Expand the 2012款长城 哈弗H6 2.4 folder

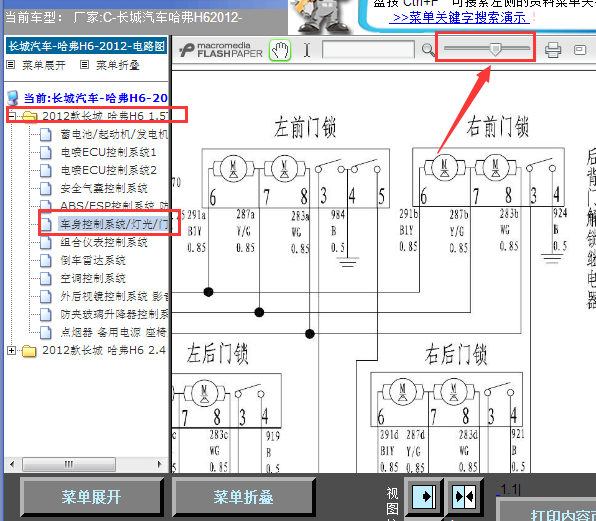coord(11,350)
